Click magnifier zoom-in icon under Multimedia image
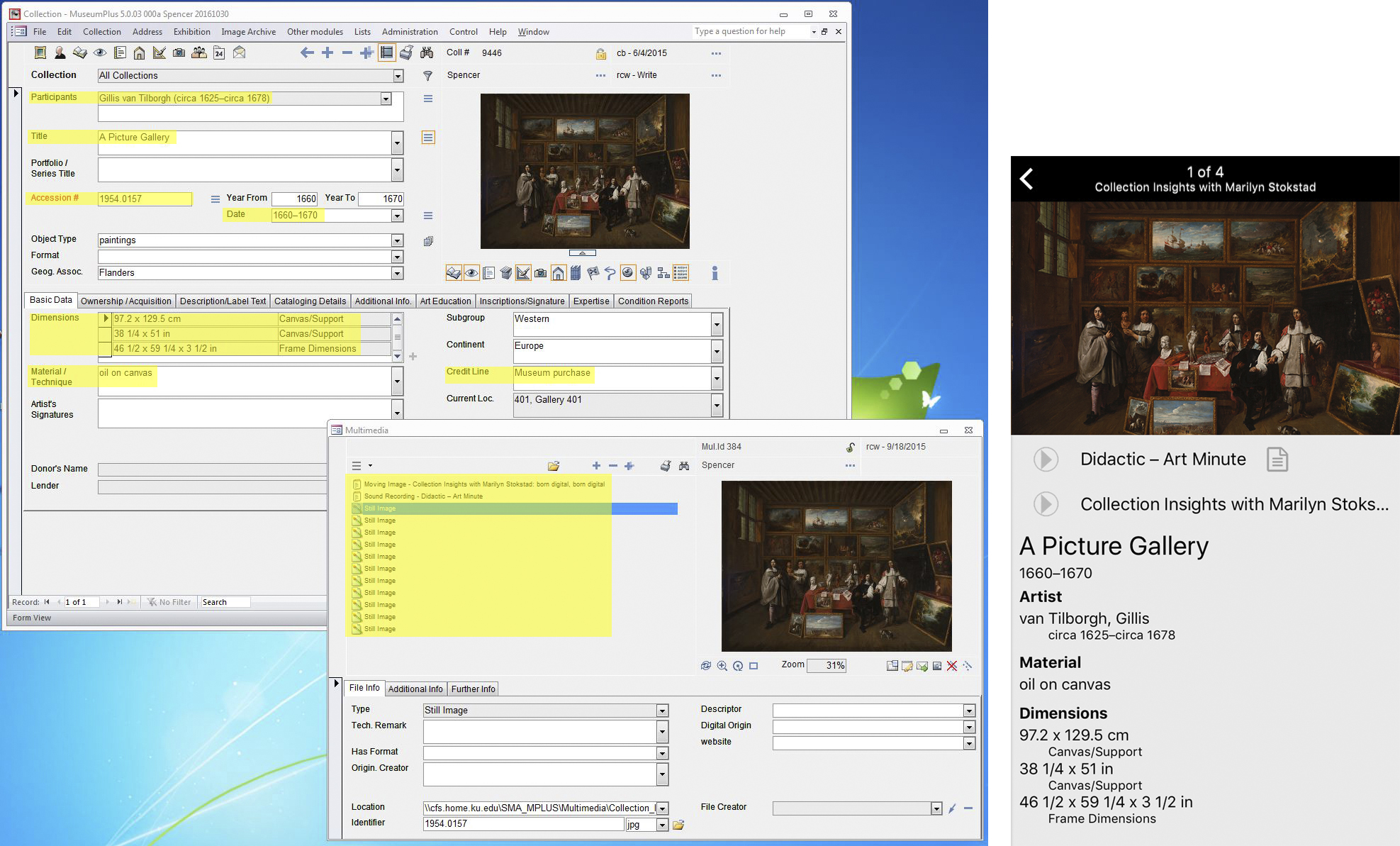 tap(722, 666)
